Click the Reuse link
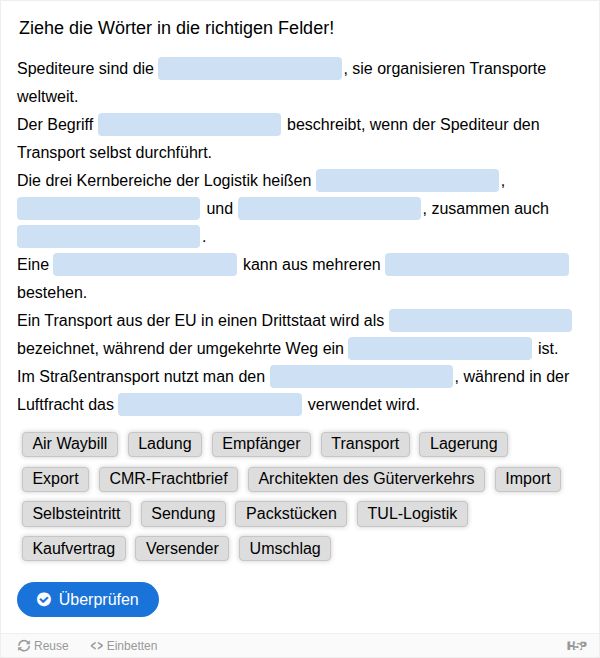600x658 pixels. tap(43, 645)
